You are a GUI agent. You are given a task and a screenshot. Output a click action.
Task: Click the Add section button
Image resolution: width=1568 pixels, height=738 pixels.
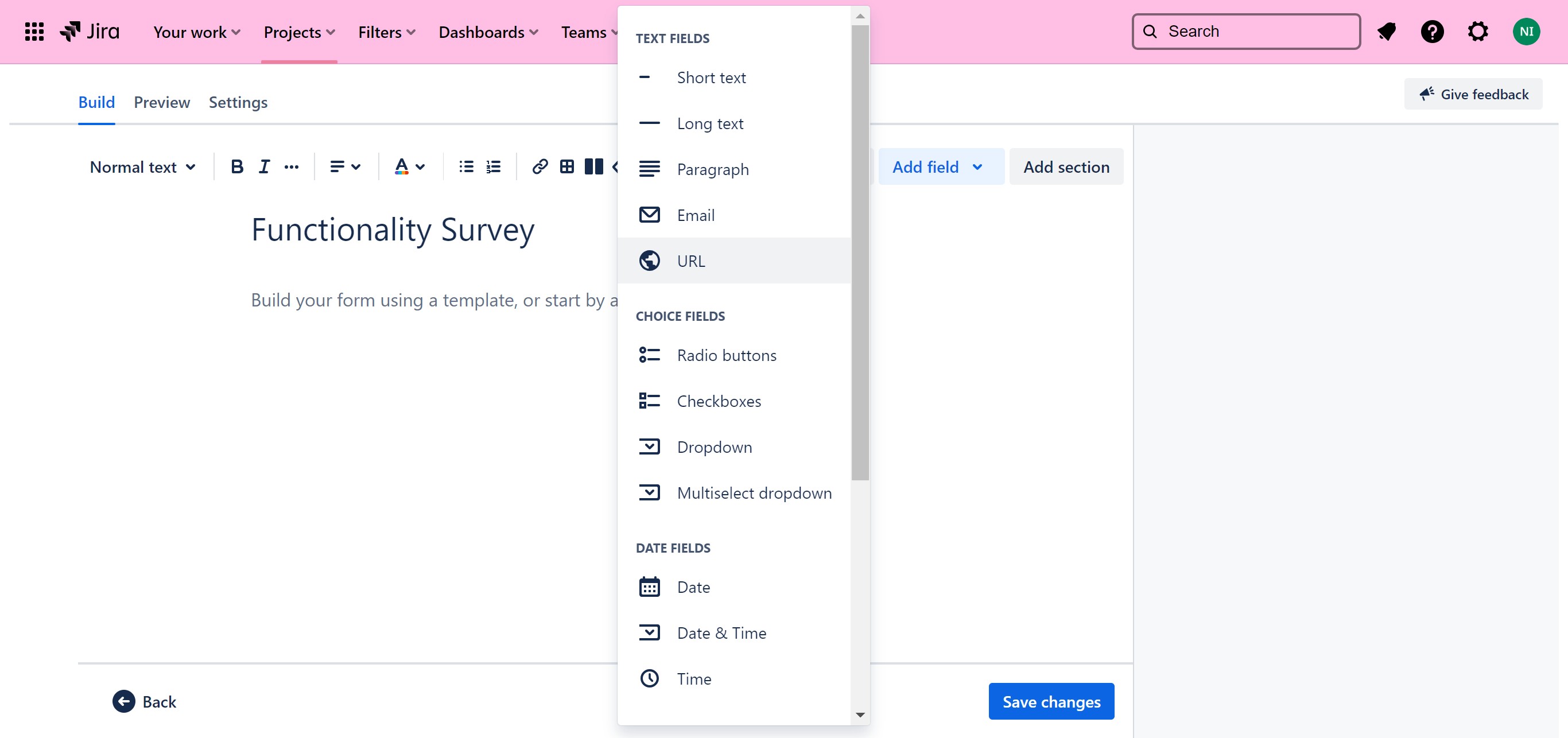click(x=1066, y=166)
